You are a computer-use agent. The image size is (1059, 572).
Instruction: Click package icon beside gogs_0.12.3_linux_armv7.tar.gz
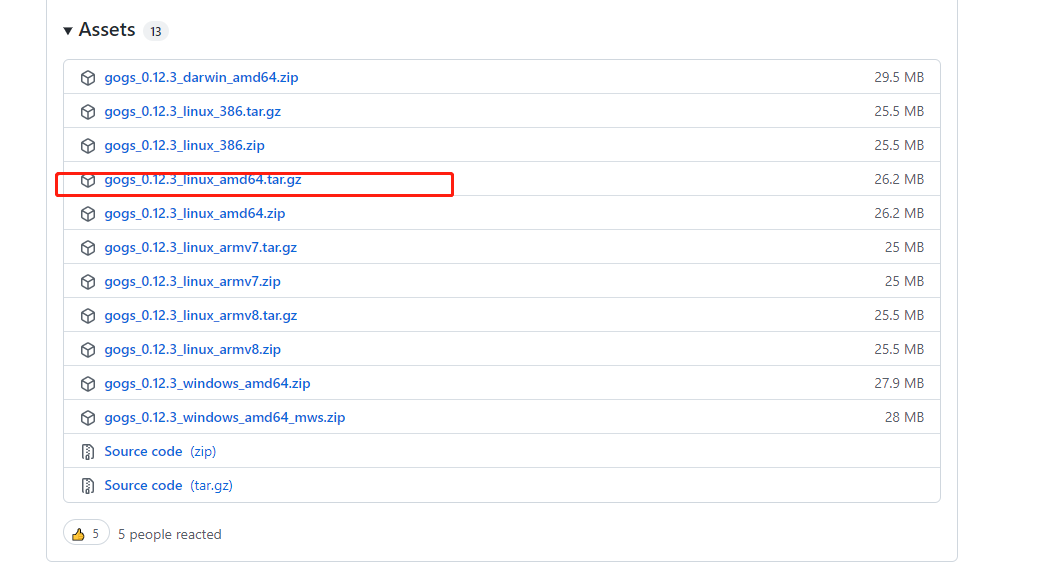[x=88, y=248]
